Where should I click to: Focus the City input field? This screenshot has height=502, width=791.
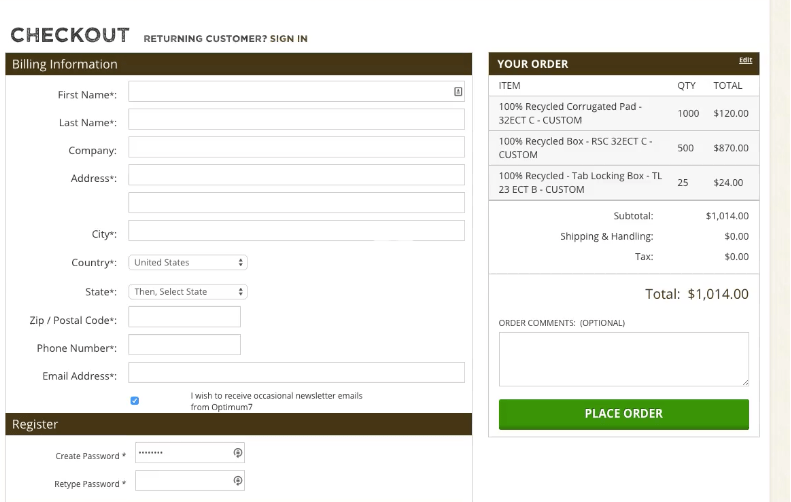point(296,231)
